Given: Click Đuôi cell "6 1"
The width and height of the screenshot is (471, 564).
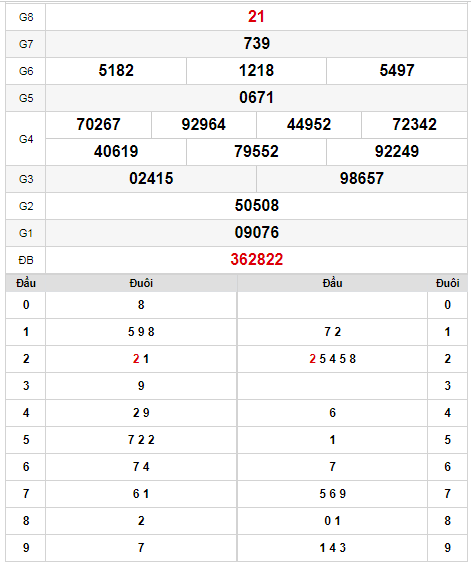Looking at the screenshot, I should 141,494.
